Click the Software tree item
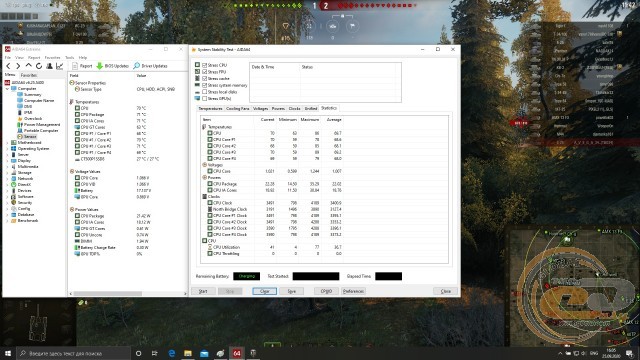This screenshot has height=360, width=640. click(22, 196)
